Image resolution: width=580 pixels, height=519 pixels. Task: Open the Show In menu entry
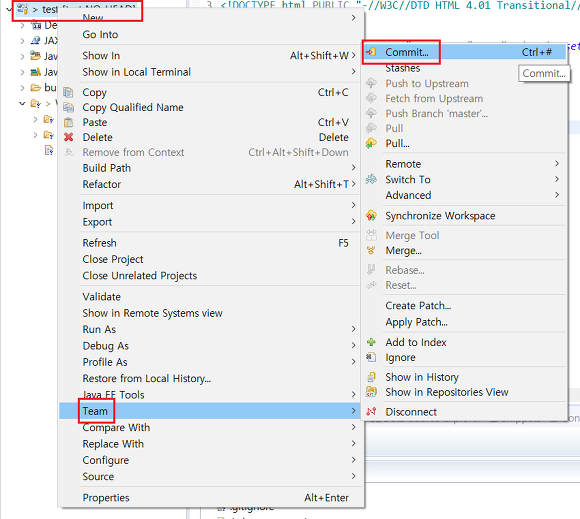point(211,55)
